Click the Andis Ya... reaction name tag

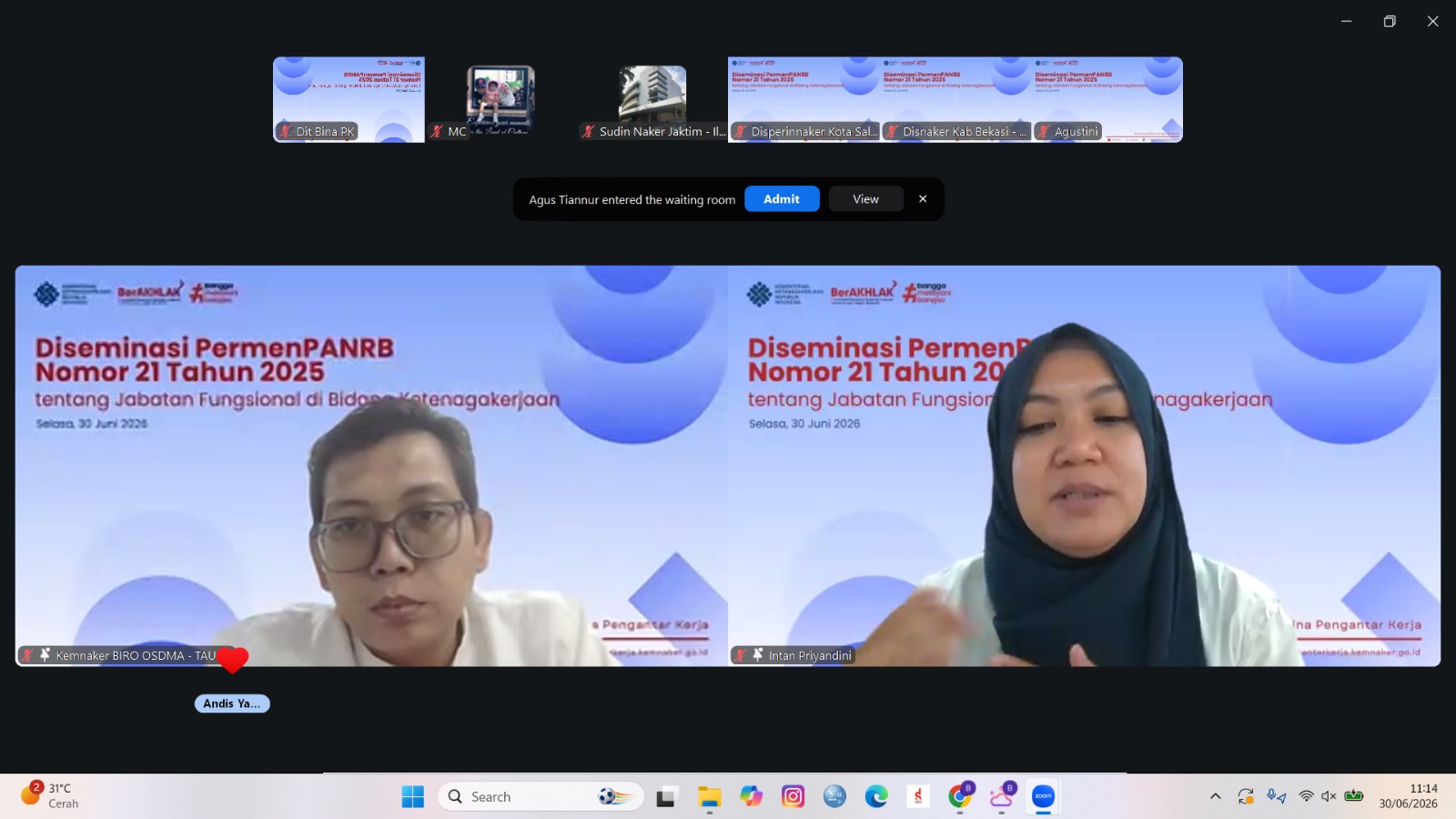(232, 703)
